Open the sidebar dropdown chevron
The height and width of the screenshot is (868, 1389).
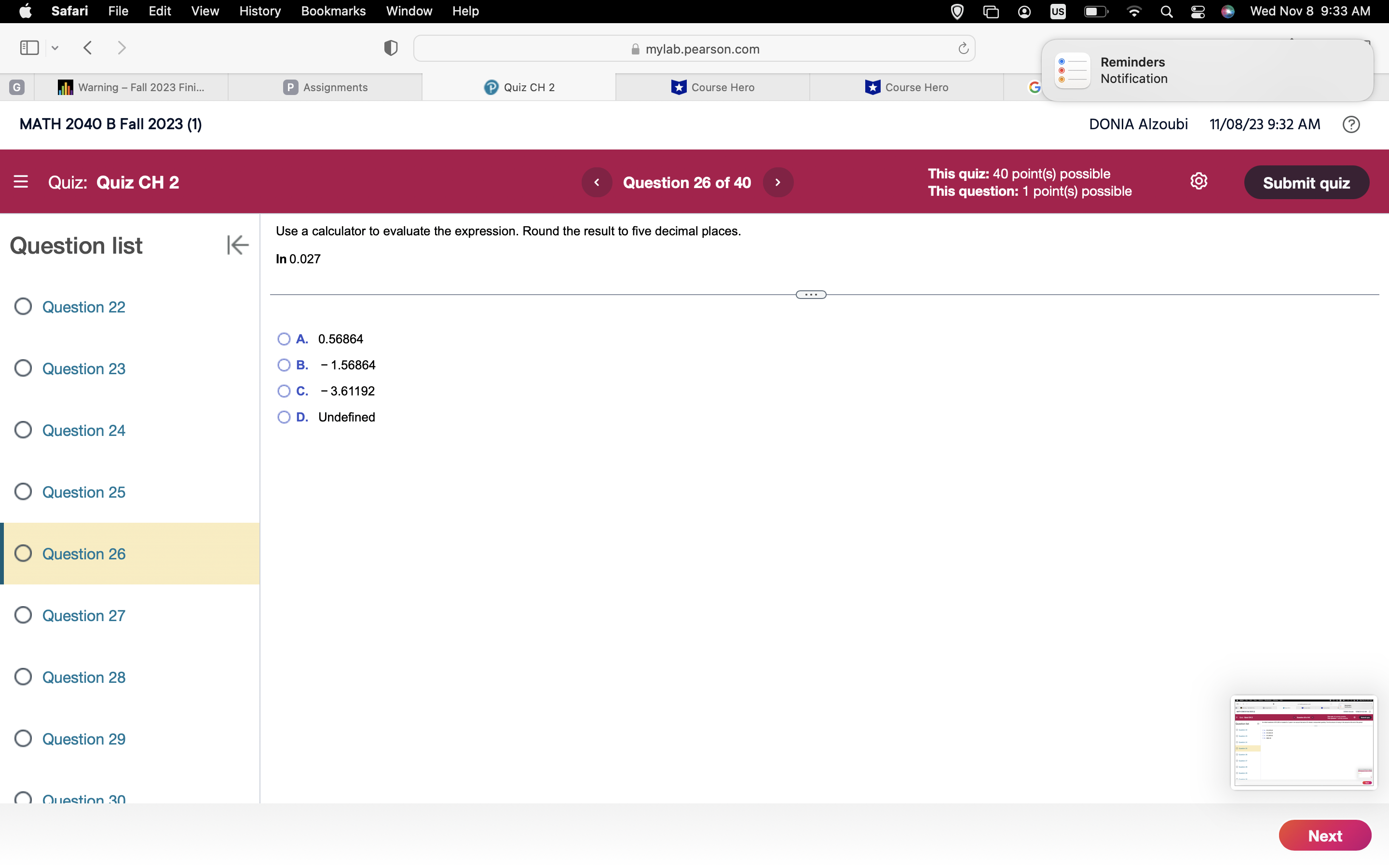click(54, 48)
